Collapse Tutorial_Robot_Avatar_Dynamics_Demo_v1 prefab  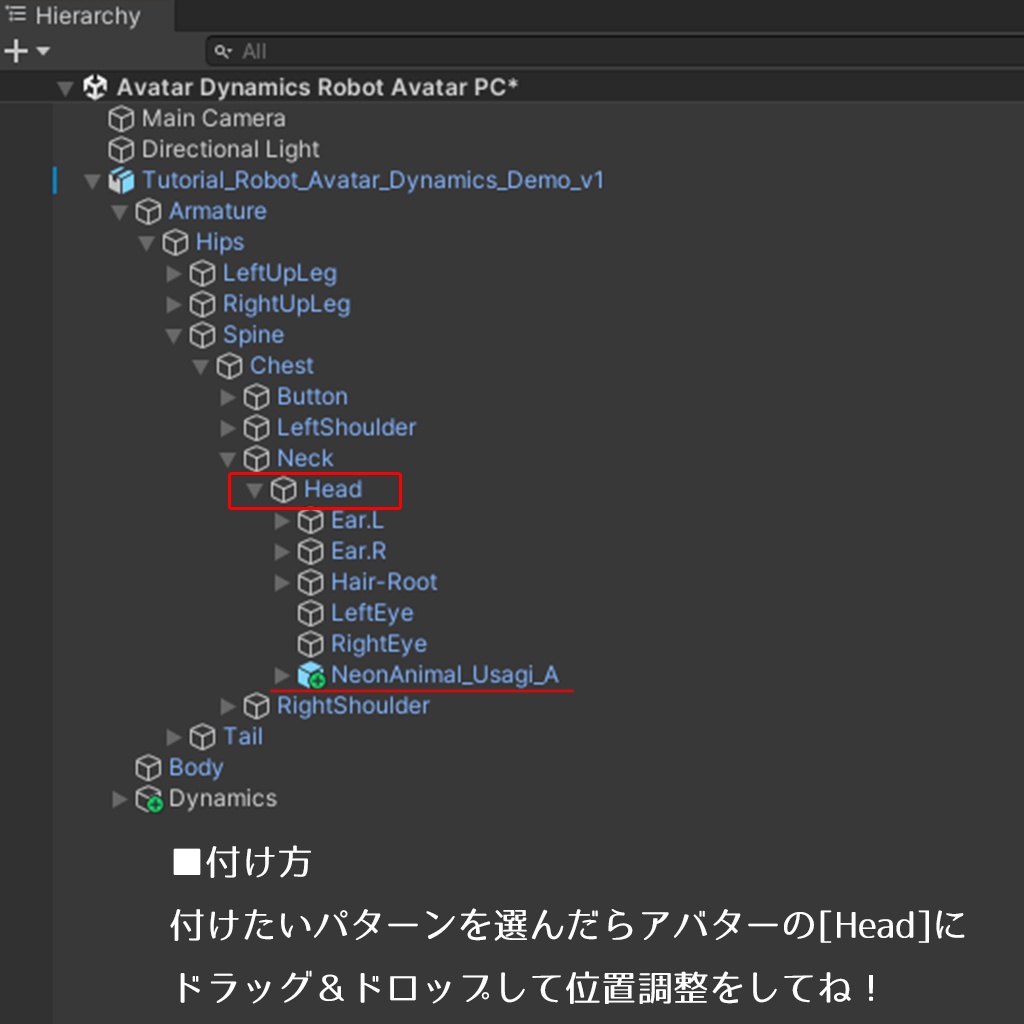point(92,181)
